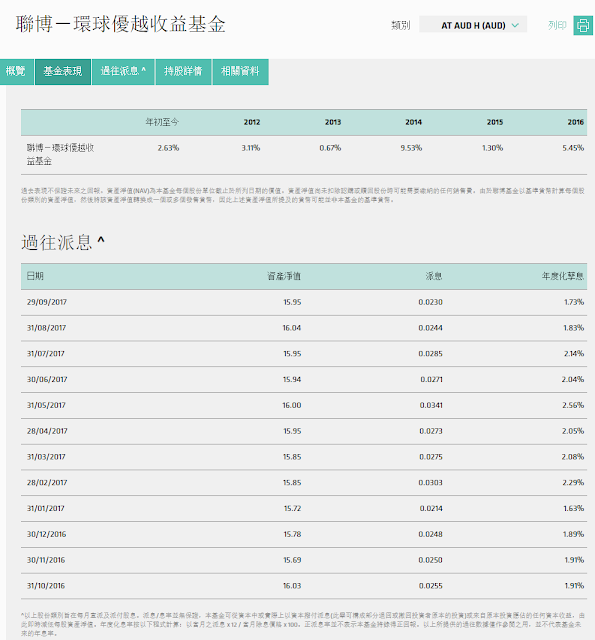This screenshot has width=595, height=640.
Task: Open the 過往派息 tab
Action: click(123, 71)
